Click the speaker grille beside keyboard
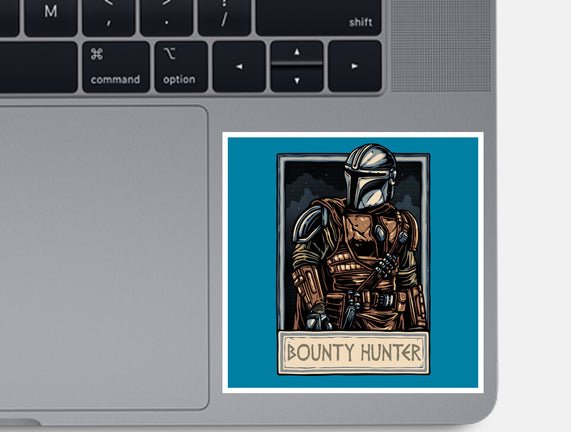Screen dimensions: 571x432 pos(441,46)
